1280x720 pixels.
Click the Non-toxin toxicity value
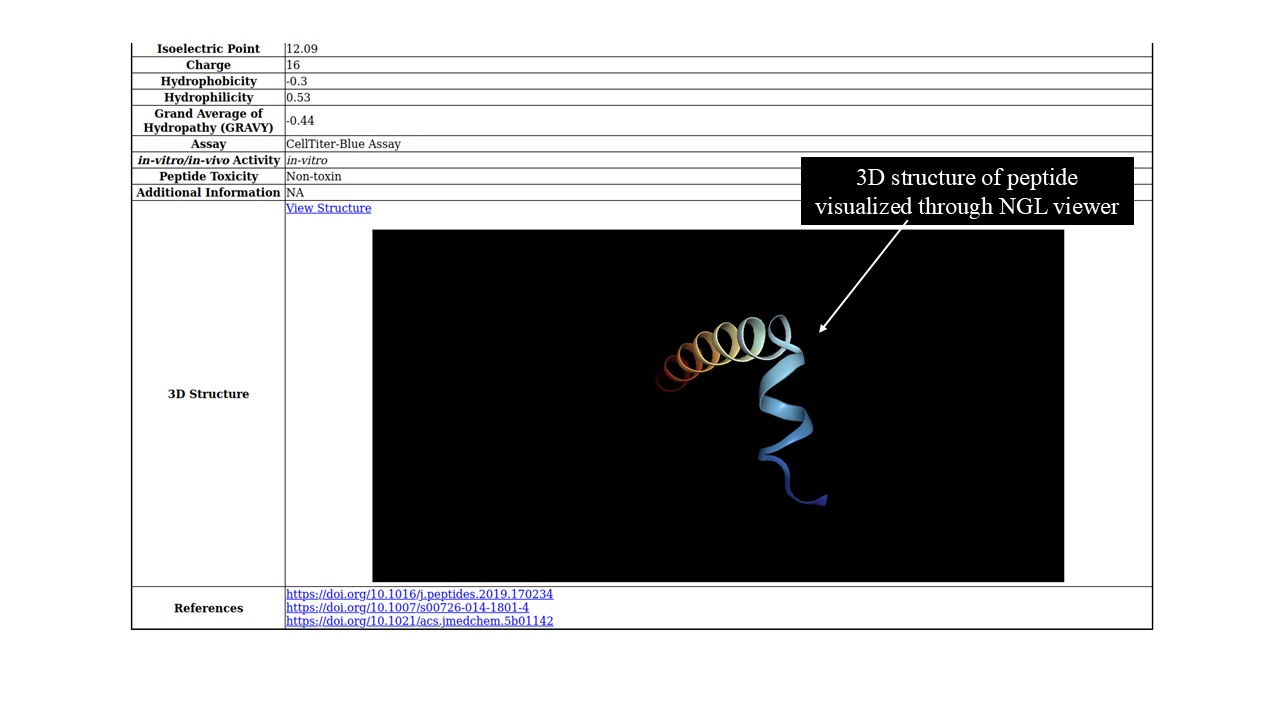coord(313,176)
